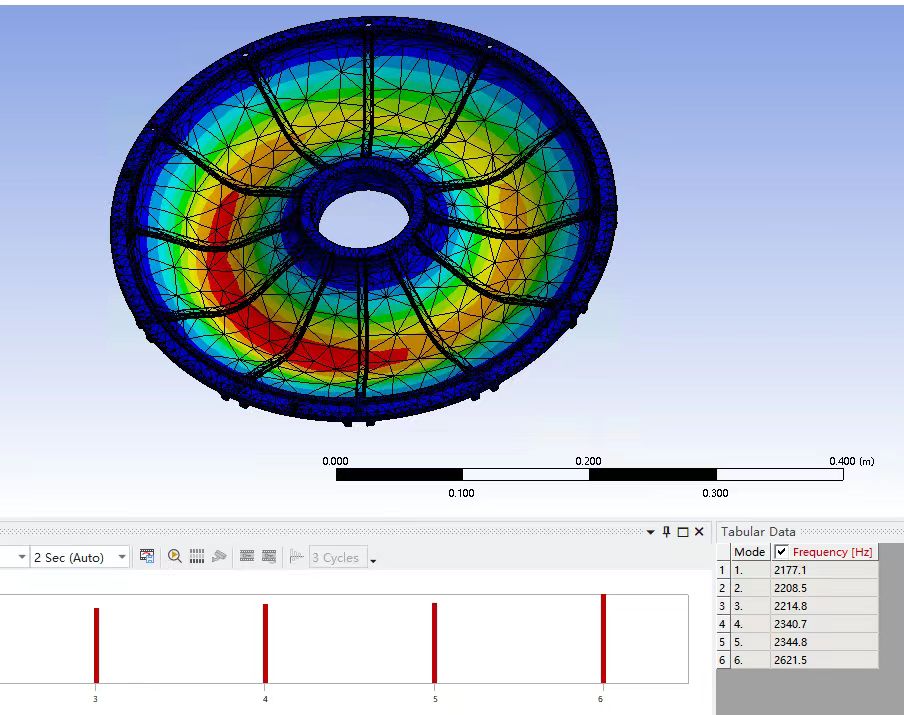The image size is (904, 715).
Task: Click the grayed cycles graph icon
Action: pyautogui.click(x=296, y=556)
